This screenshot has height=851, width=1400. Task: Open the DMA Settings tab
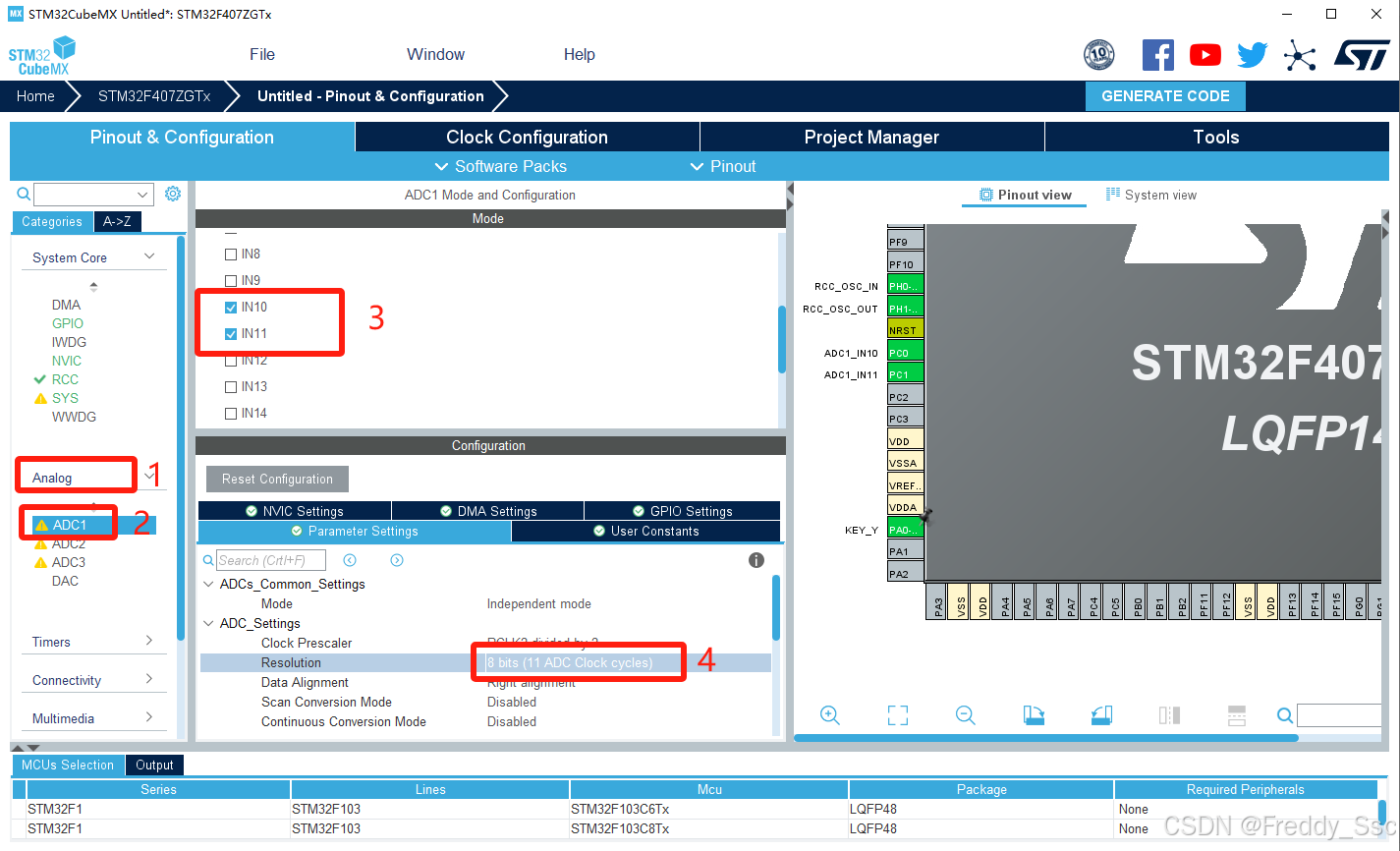pos(488,511)
